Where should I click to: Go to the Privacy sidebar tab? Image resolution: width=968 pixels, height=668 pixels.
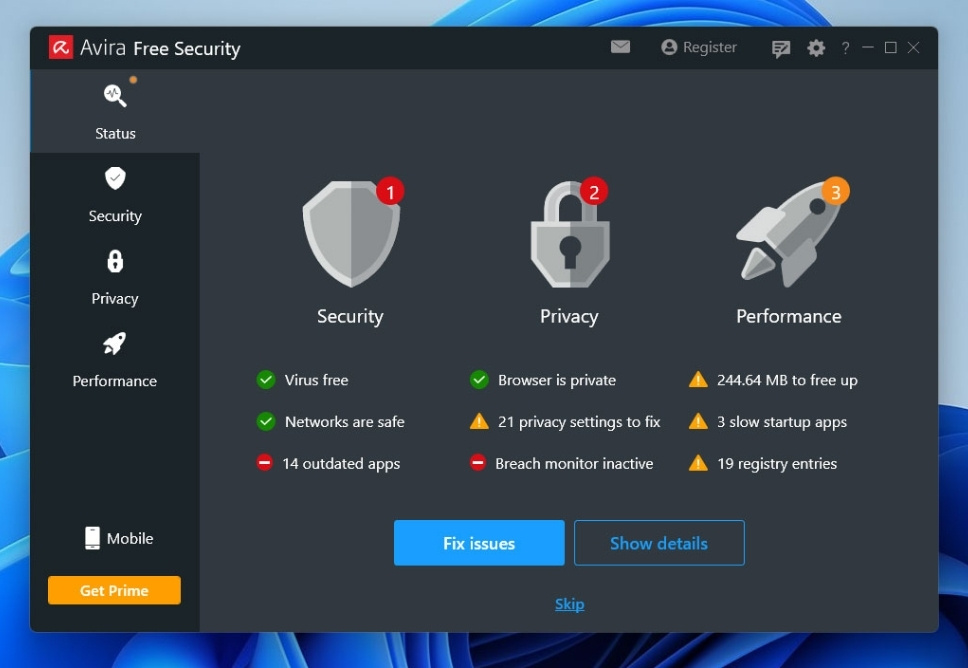[115, 277]
